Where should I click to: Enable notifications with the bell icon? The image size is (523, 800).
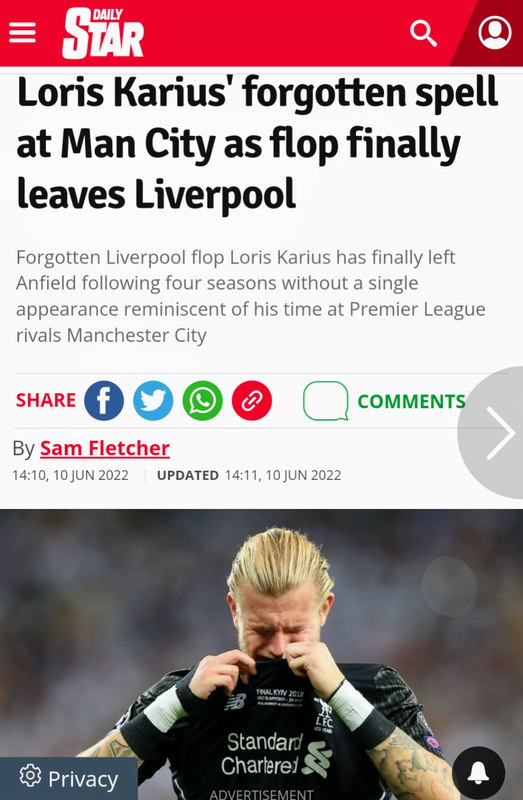(479, 773)
